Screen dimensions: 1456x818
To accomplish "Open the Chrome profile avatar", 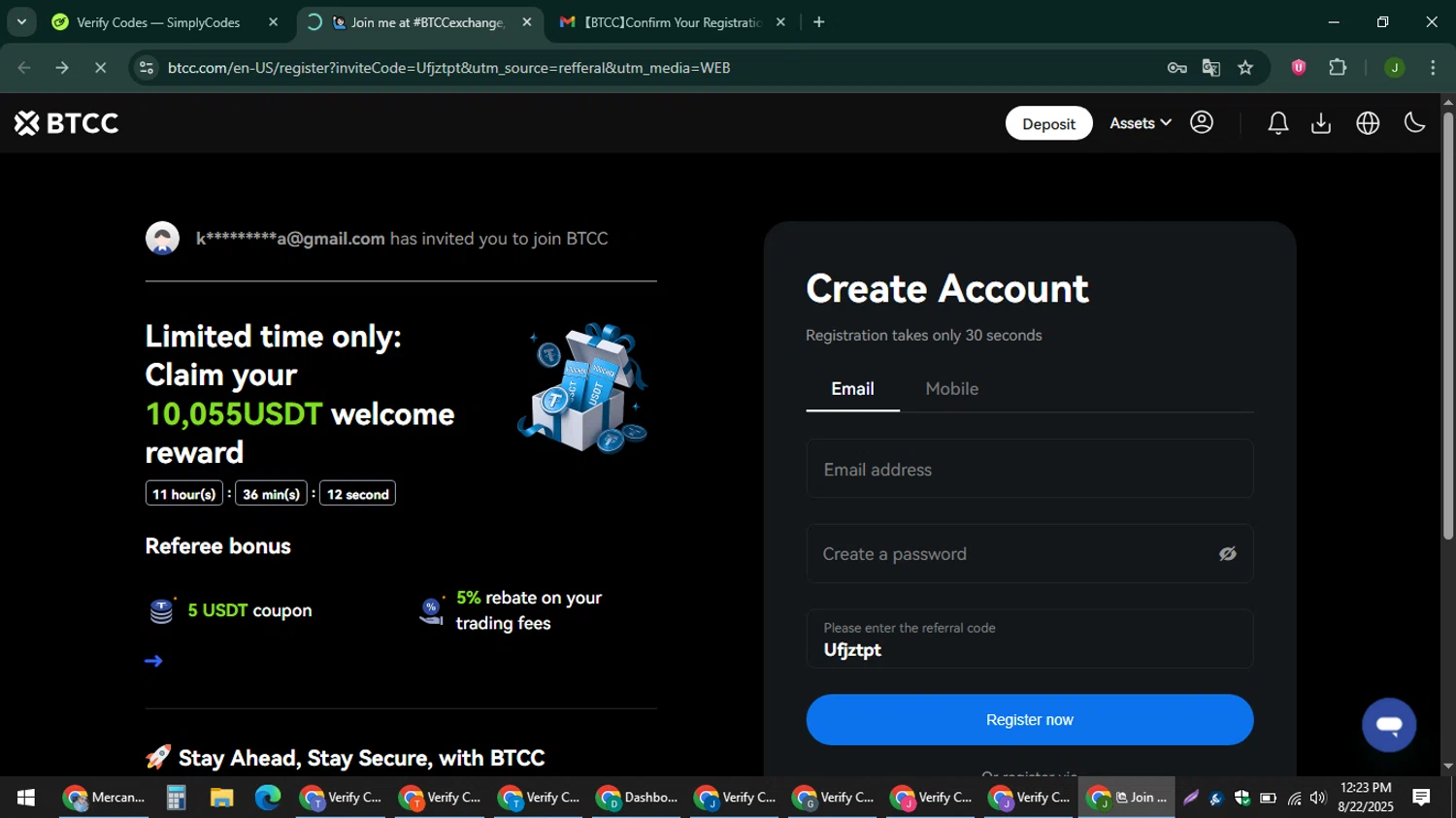I will point(1394,68).
